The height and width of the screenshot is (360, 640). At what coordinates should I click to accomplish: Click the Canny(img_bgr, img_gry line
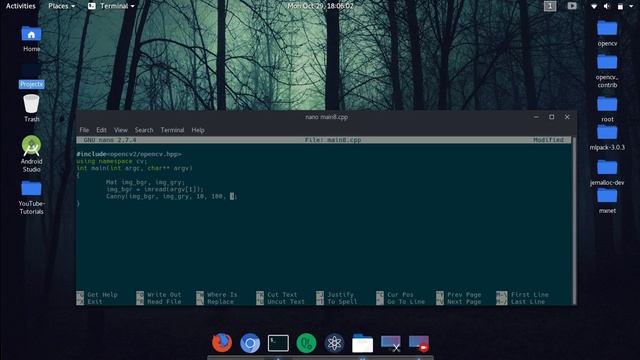click(x=171, y=196)
